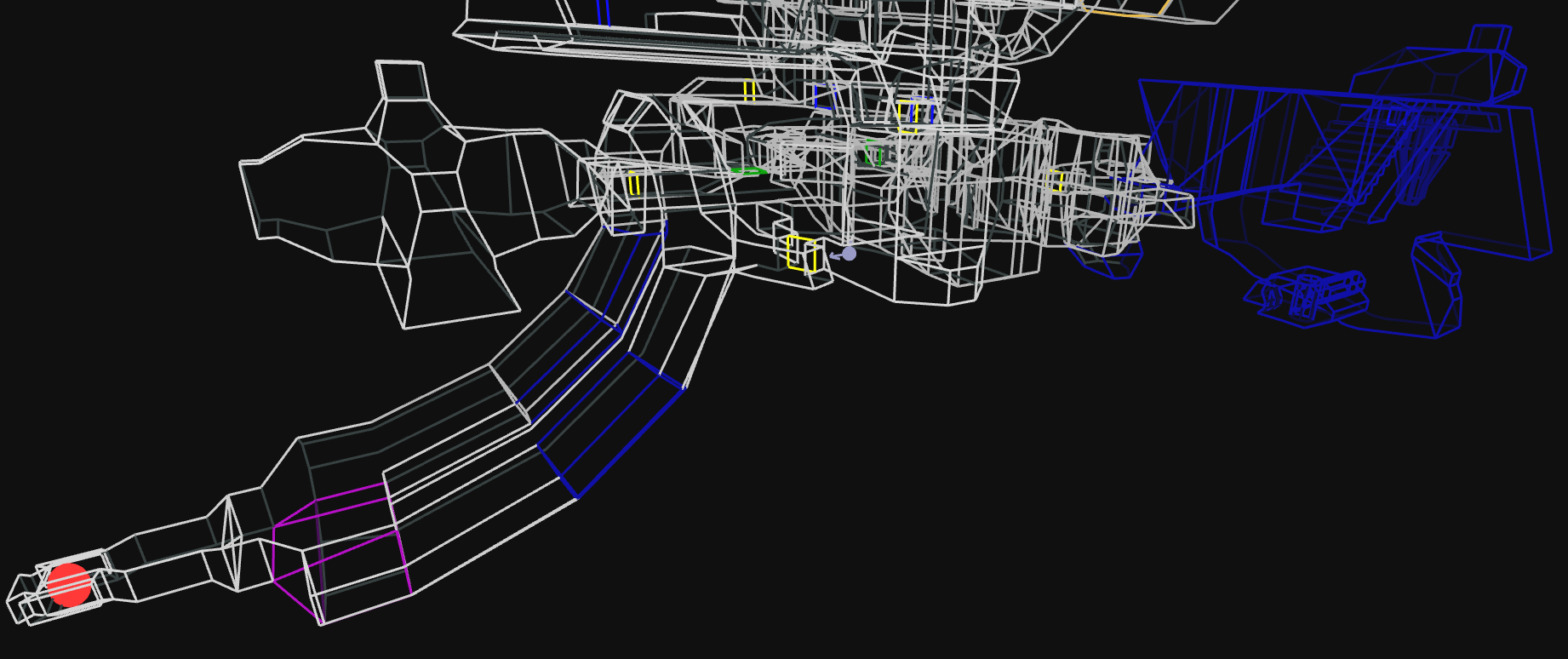Click the large yellow square beside lavender sphere
Screen dimensions: 1568x659
pos(801,254)
